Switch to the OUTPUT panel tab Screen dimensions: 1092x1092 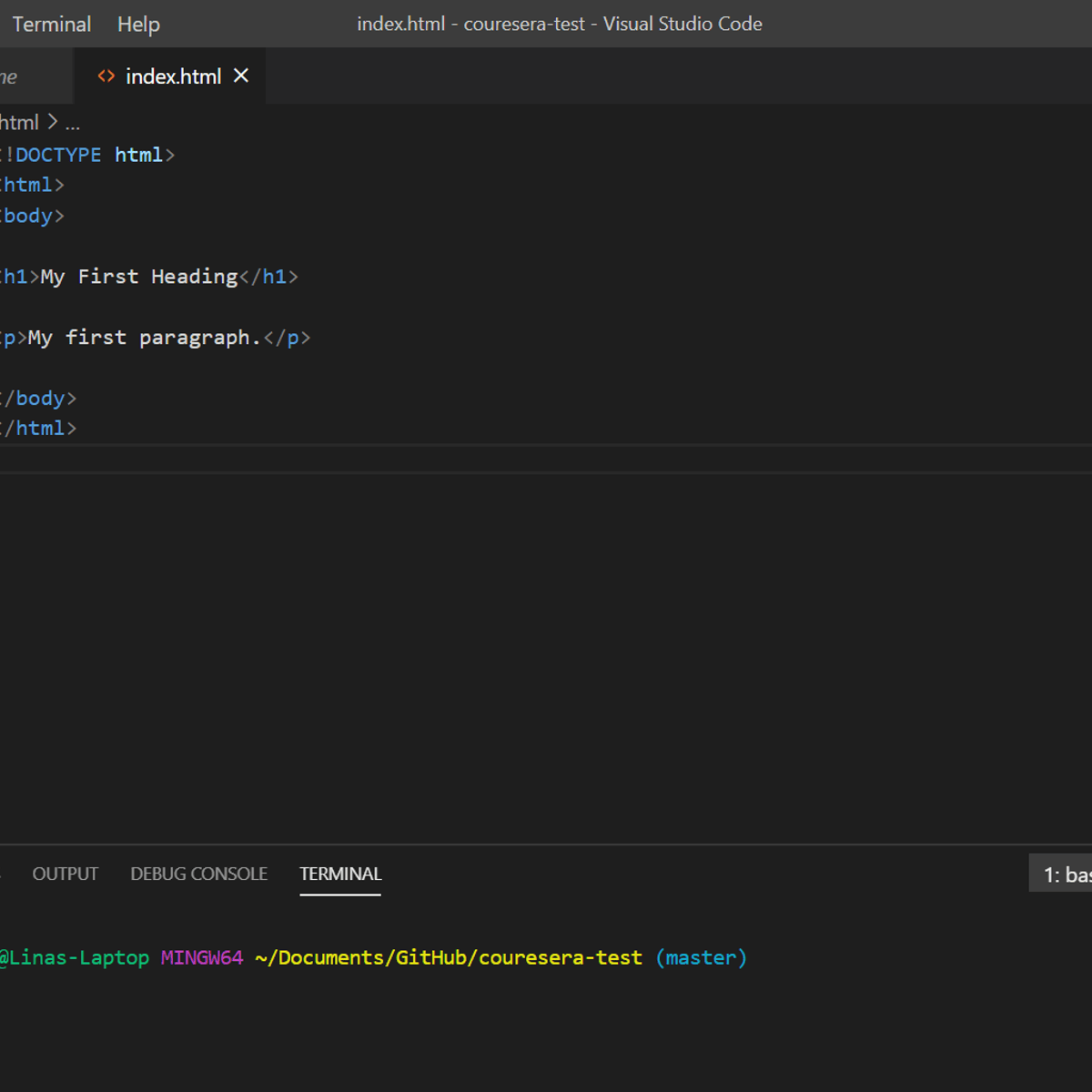tap(65, 874)
